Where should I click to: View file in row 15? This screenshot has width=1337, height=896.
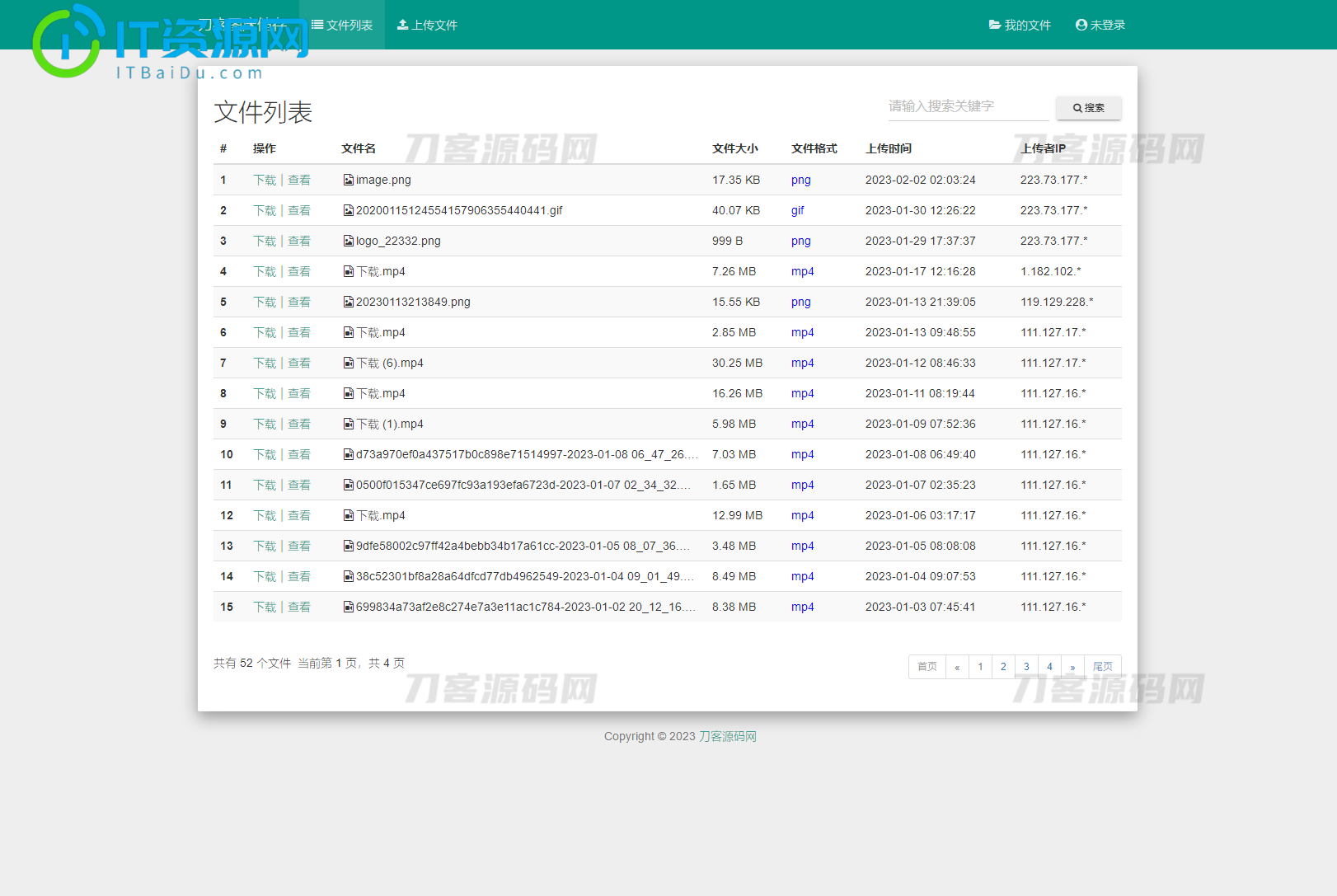(x=299, y=607)
